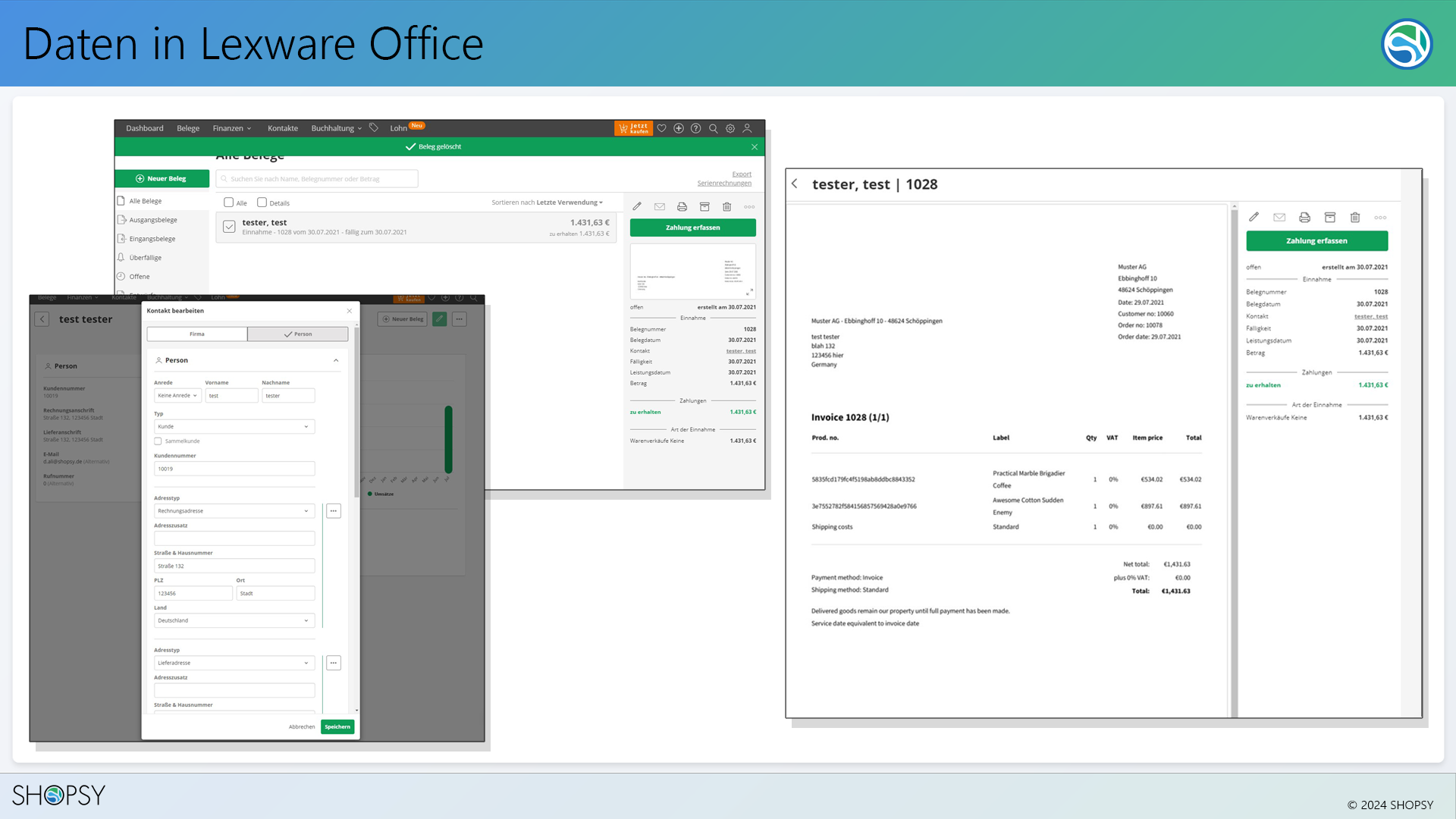The image size is (1456, 819).
Task: Click envelope icon in invoice 1028 view
Action: pos(1279,218)
